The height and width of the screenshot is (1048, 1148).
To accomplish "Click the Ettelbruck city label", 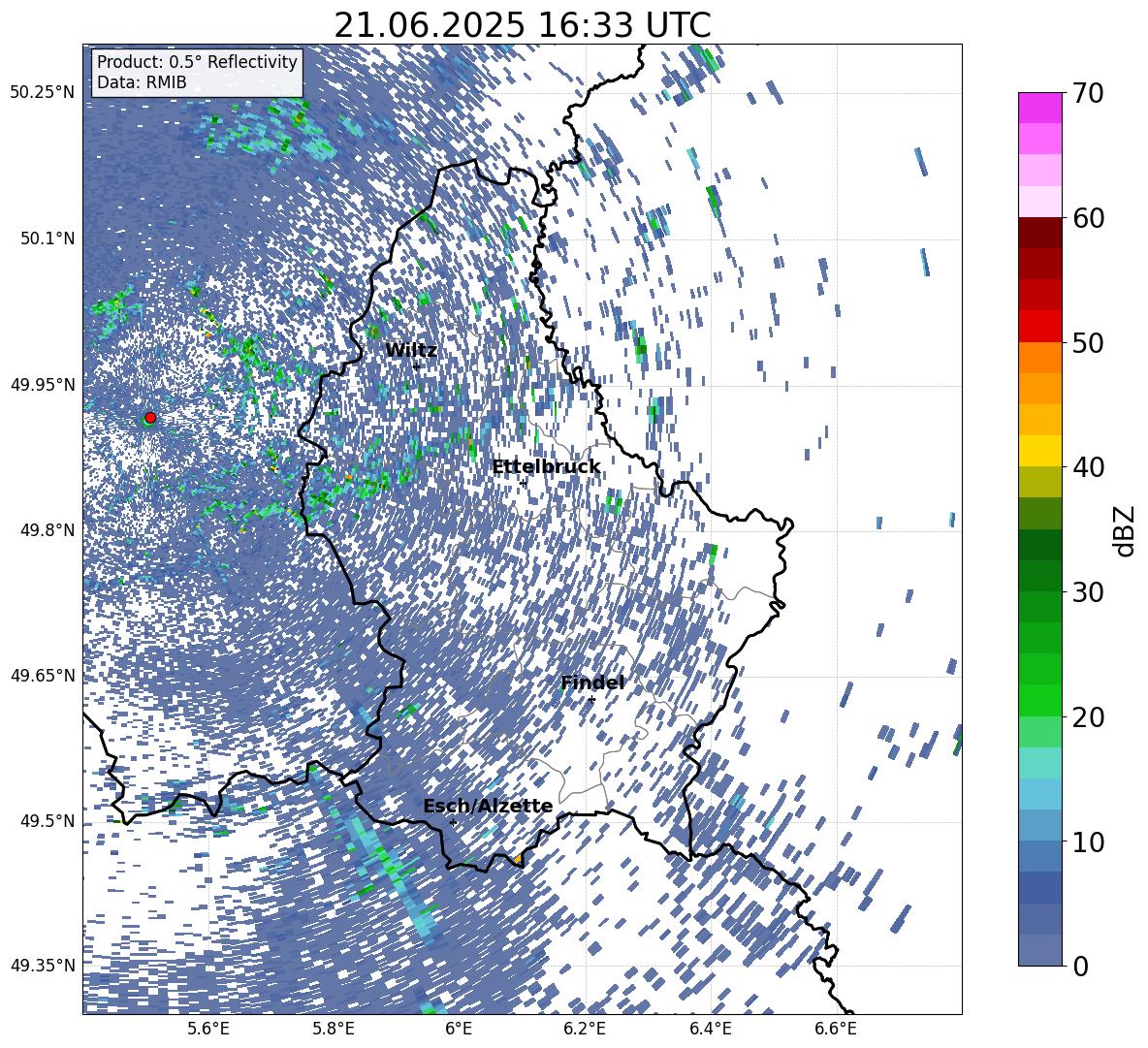I will 546,467.
